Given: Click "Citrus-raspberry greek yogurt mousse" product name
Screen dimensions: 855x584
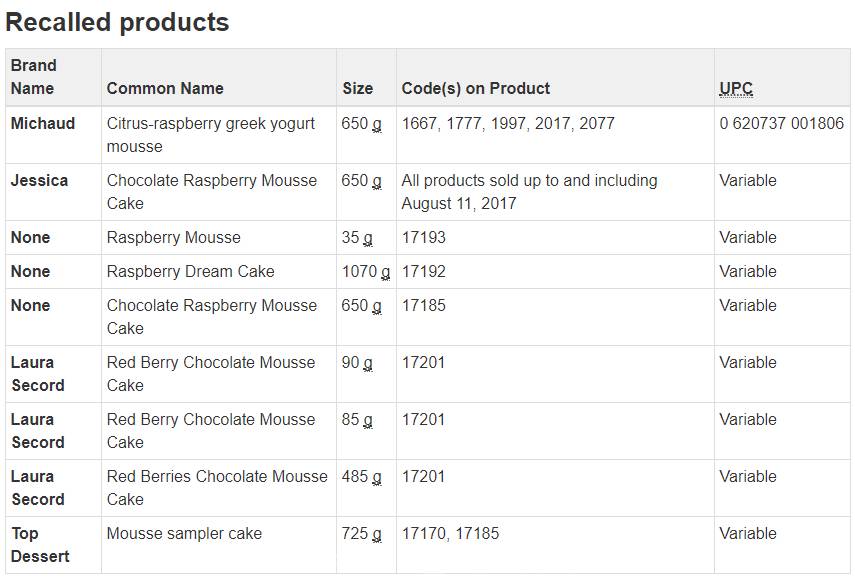Looking at the screenshot, I should point(211,134).
